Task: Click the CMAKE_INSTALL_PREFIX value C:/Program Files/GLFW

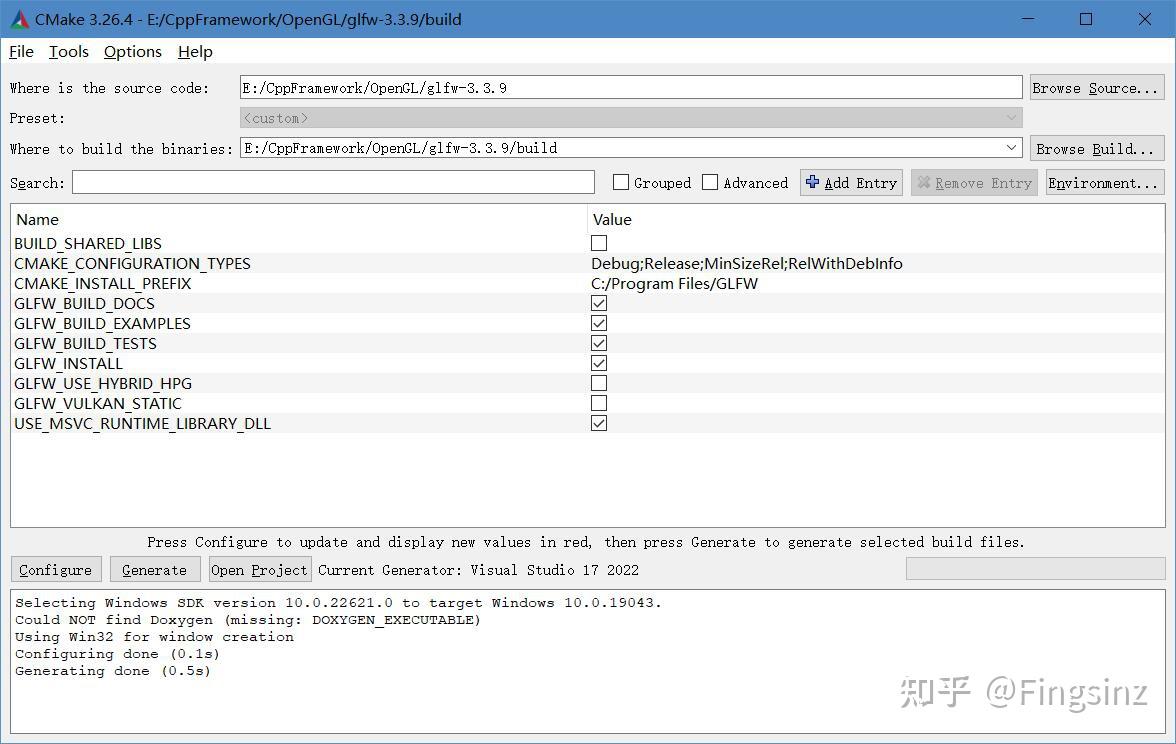Action: pyautogui.click(x=674, y=284)
